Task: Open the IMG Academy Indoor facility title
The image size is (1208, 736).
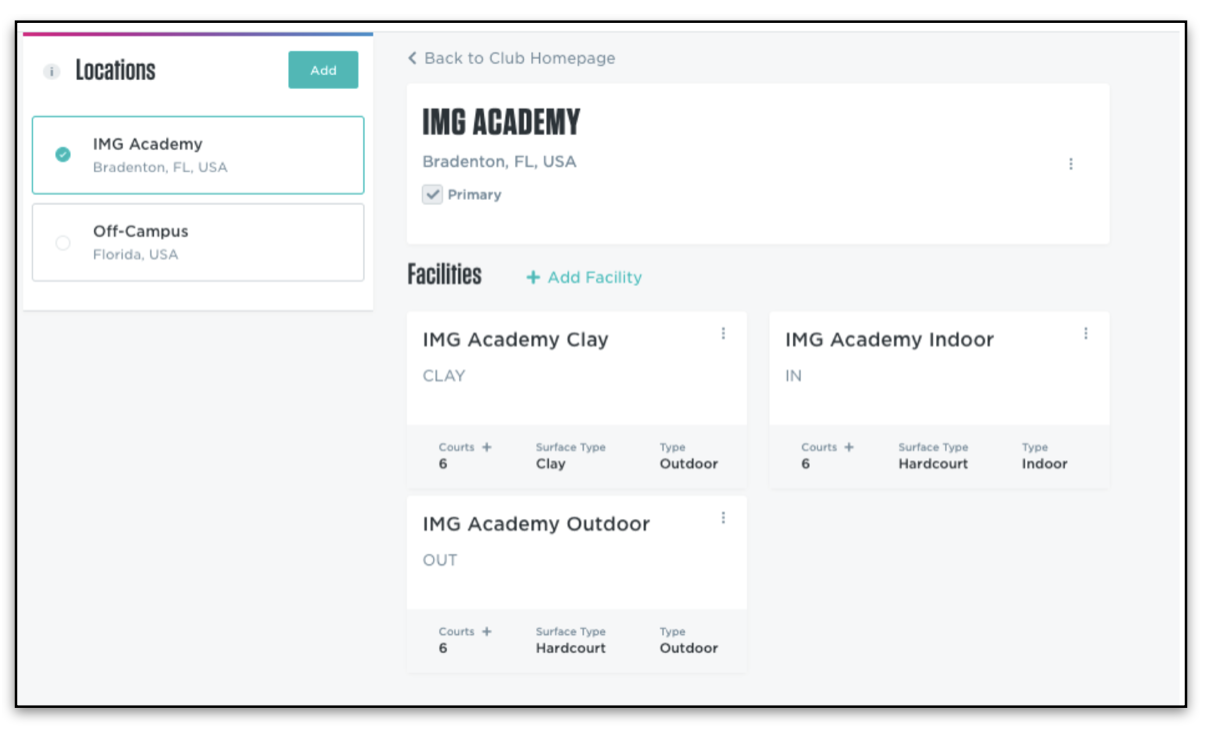Action: [890, 340]
